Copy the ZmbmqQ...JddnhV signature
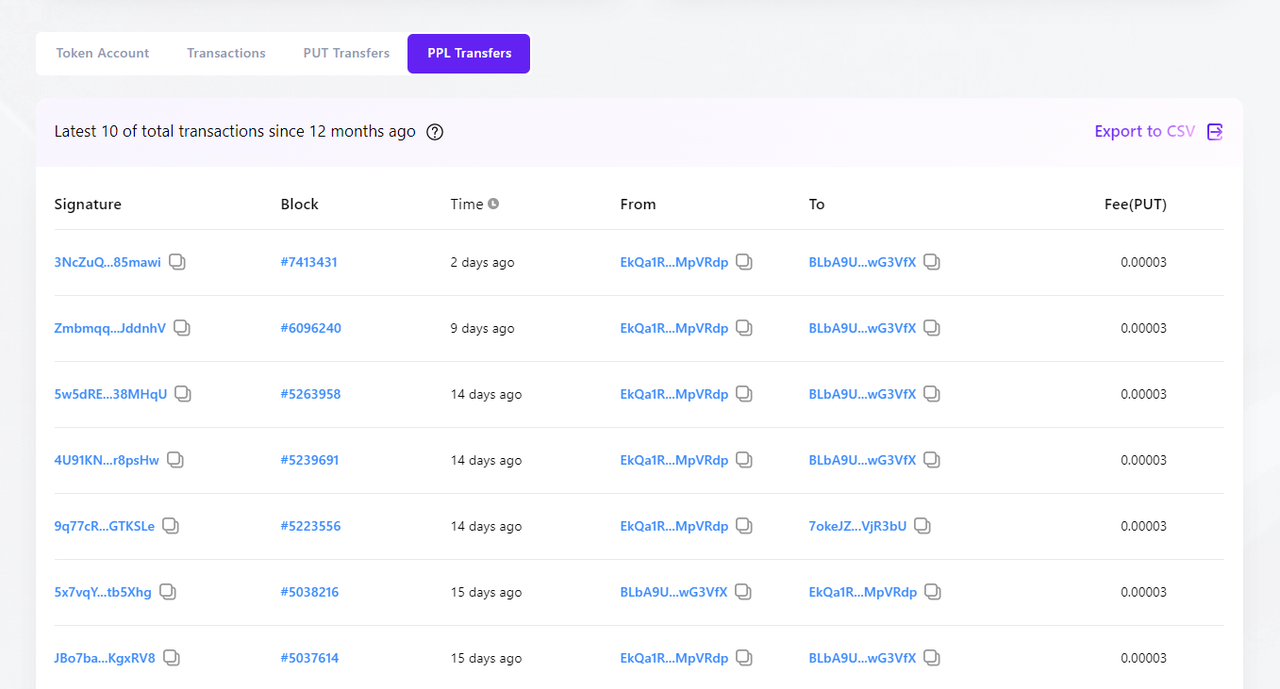 (182, 328)
